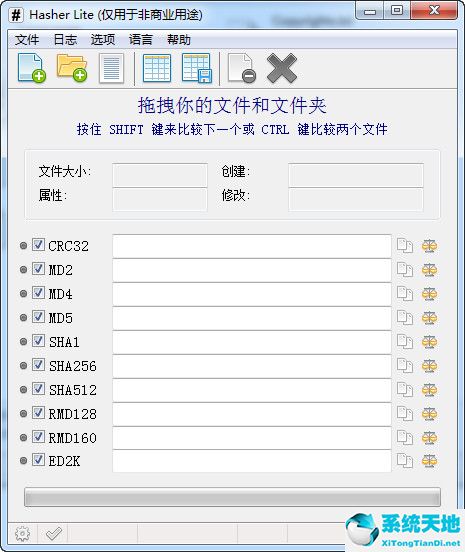Click compare scale icon for SHA256
465x552 pixels.
click(x=429, y=366)
